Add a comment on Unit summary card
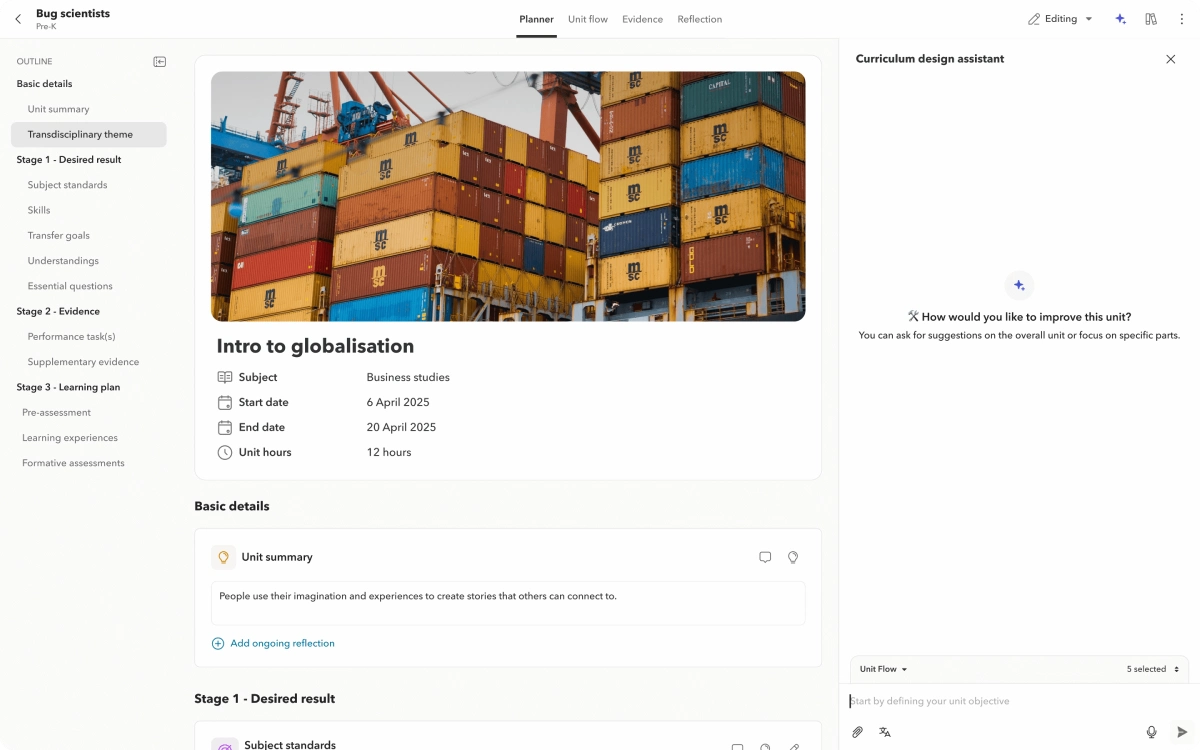 point(765,557)
